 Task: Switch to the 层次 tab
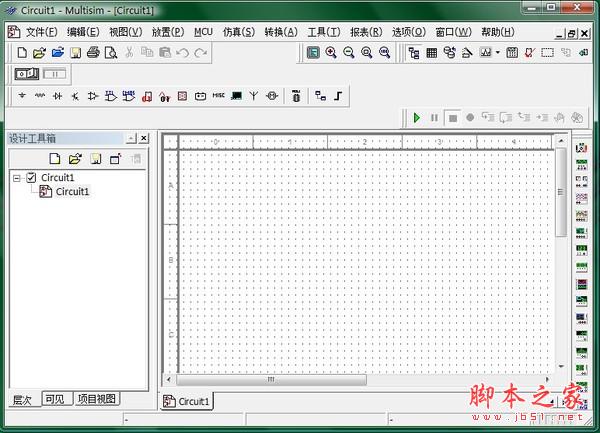pos(22,400)
